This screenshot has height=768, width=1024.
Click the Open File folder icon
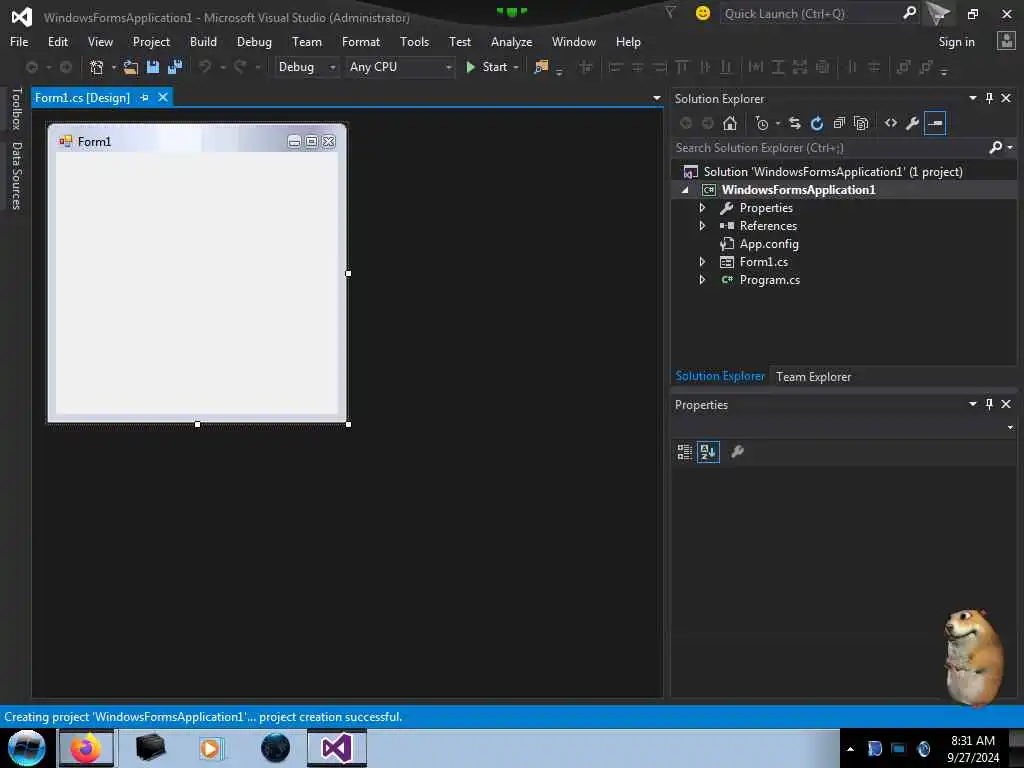click(131, 67)
